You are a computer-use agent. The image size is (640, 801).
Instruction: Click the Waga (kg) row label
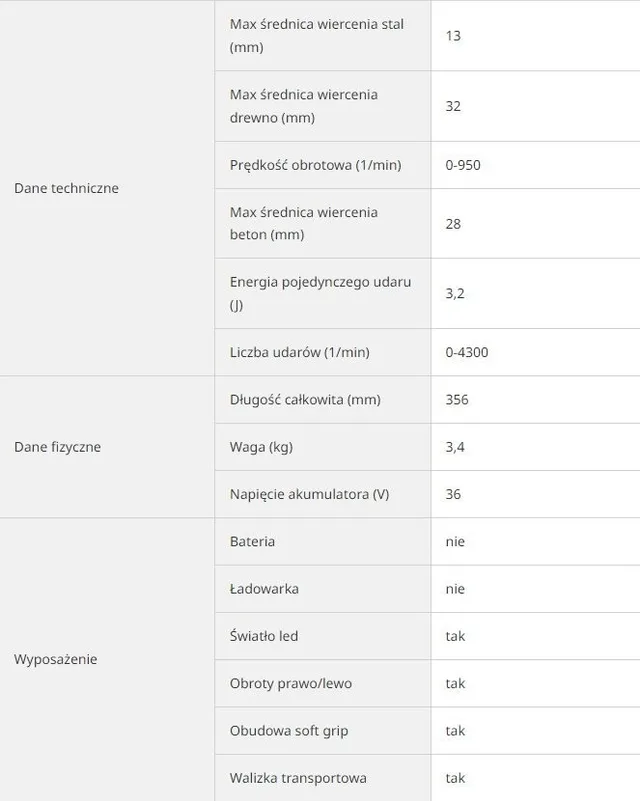click(x=262, y=447)
